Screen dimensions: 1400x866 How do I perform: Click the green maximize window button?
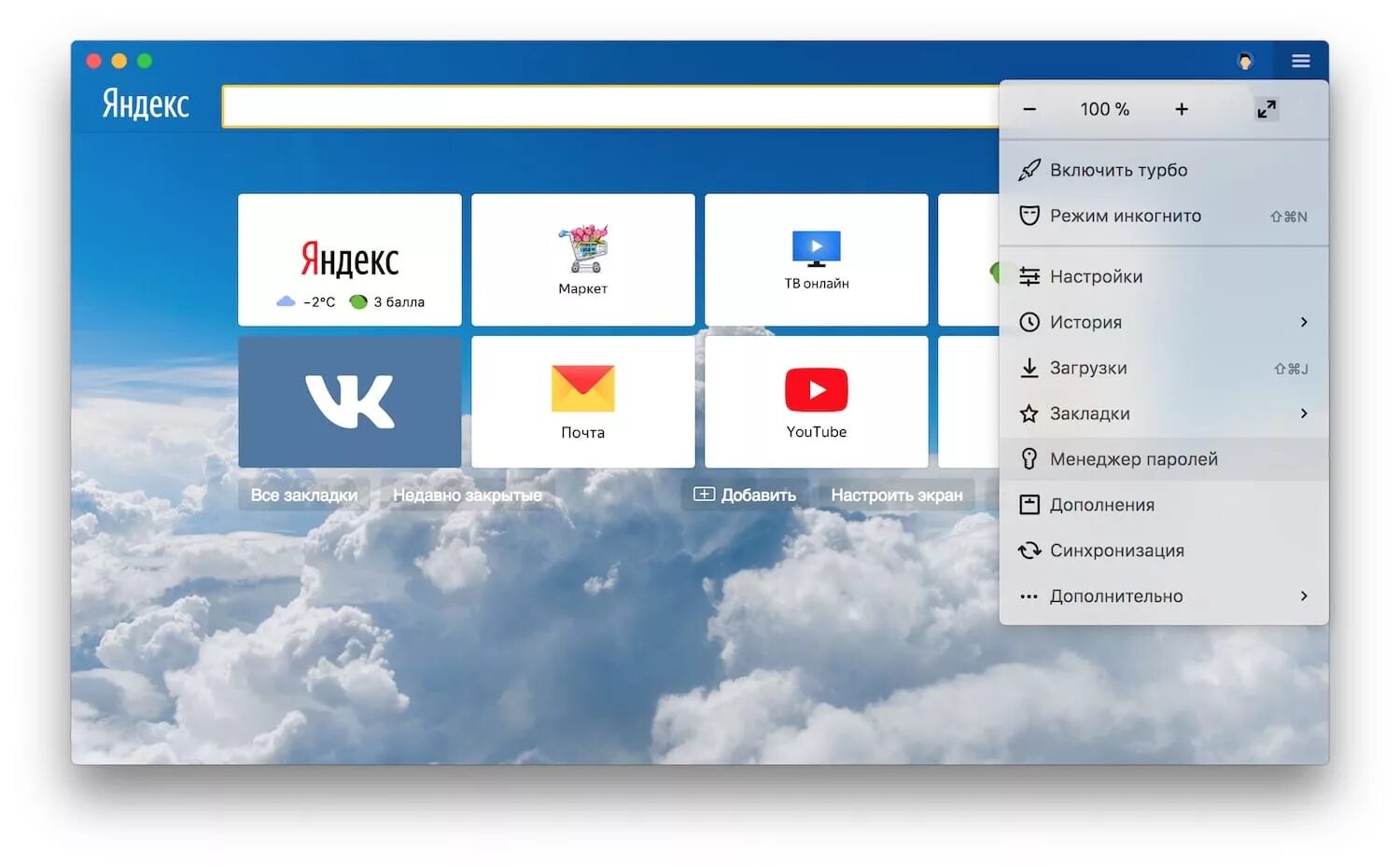pos(144,61)
